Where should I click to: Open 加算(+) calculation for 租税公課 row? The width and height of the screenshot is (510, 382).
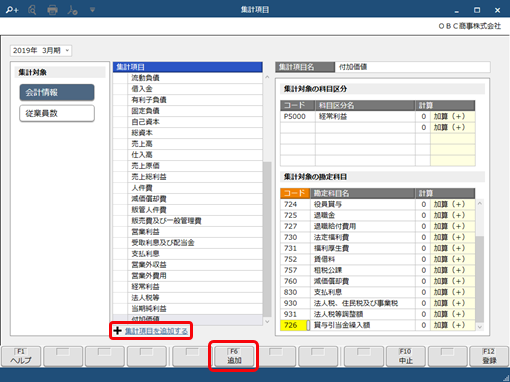(x=452, y=270)
